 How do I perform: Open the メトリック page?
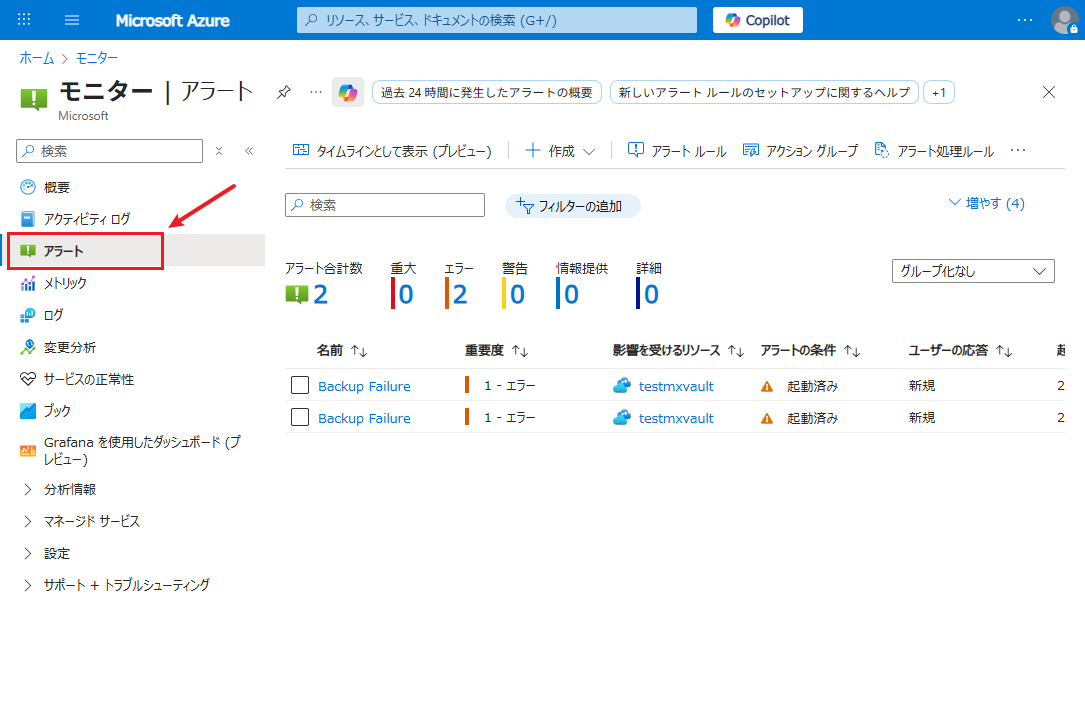[x=70, y=283]
